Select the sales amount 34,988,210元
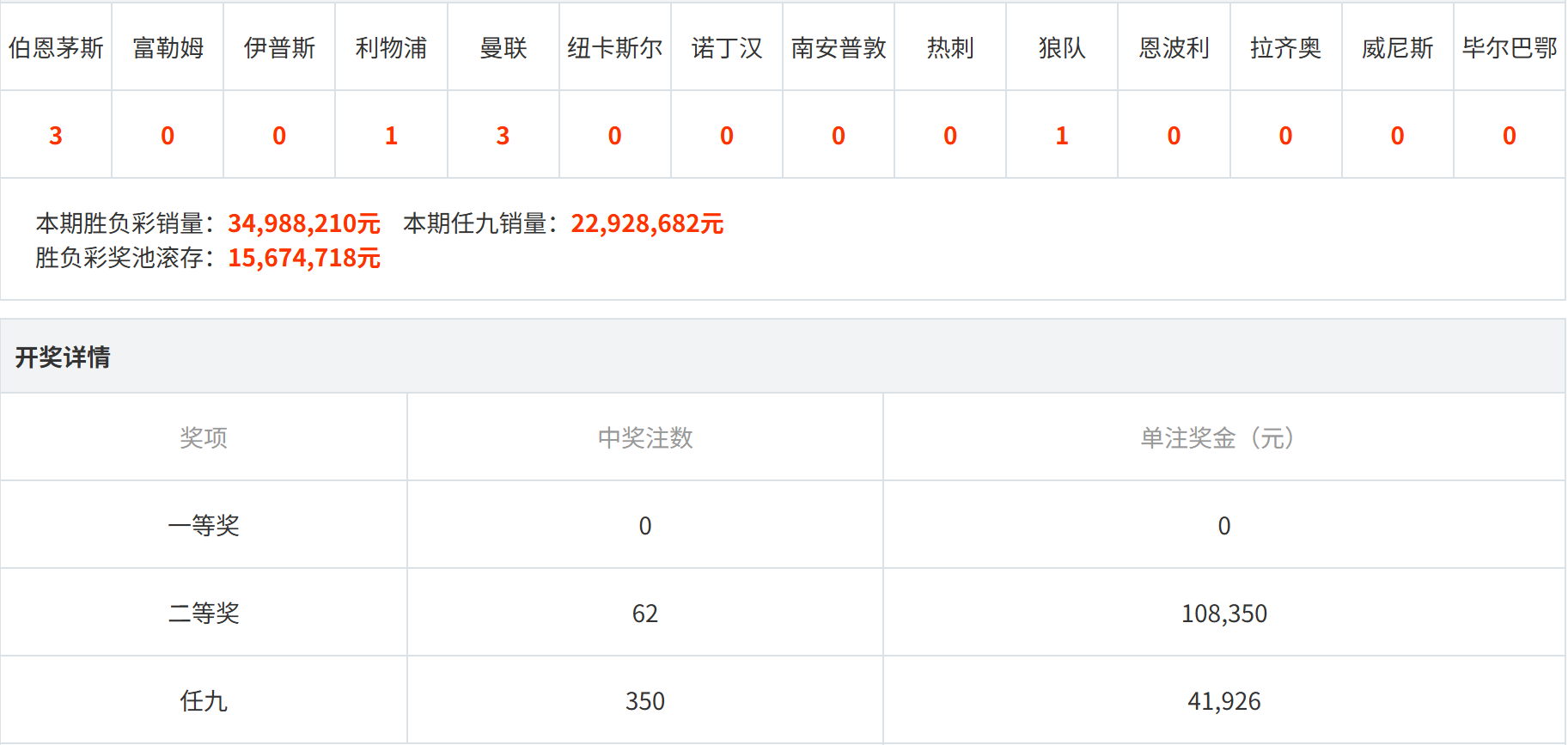 pyautogui.click(x=304, y=223)
